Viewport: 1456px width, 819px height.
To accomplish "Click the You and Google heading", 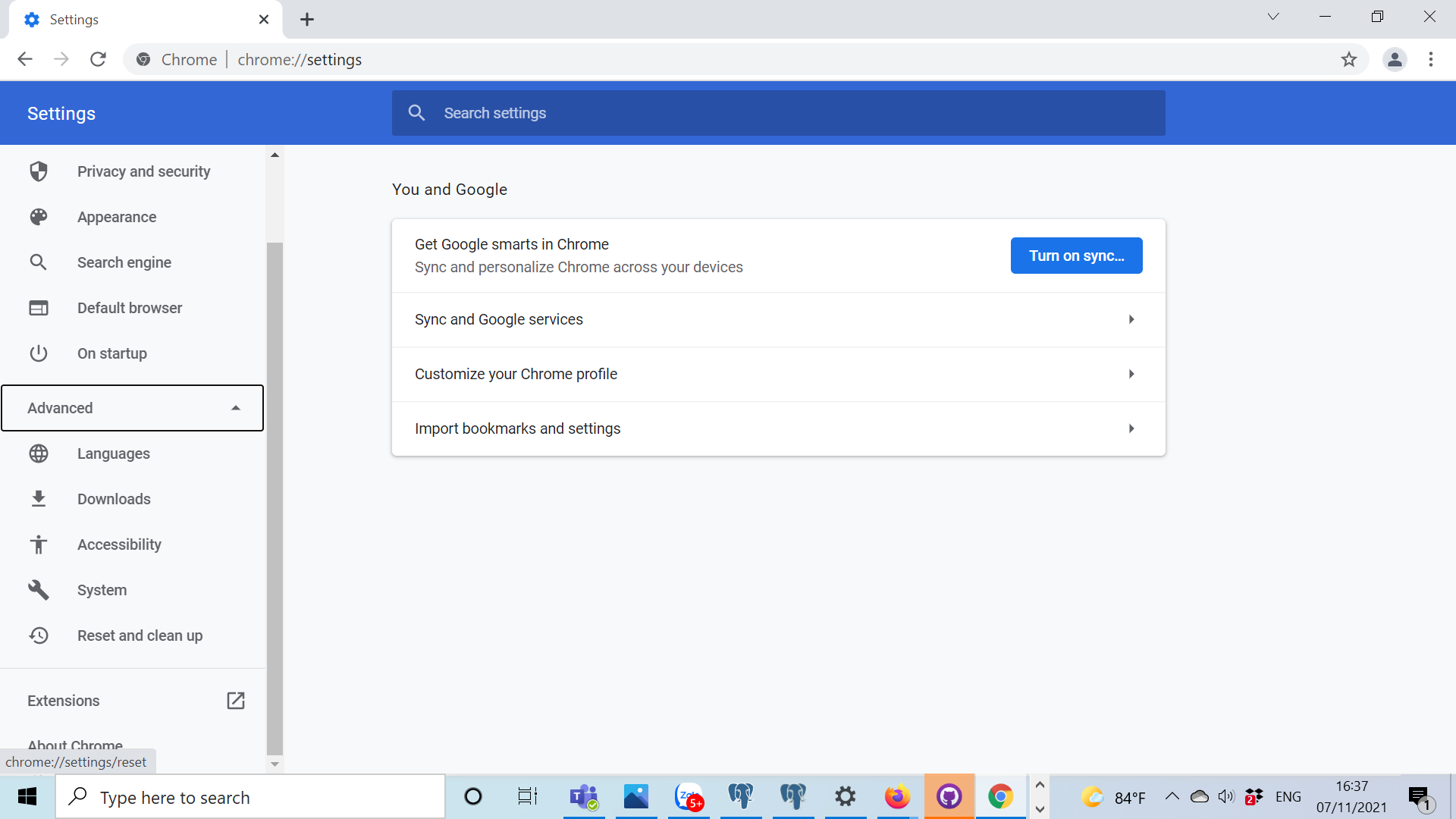I will tap(450, 190).
